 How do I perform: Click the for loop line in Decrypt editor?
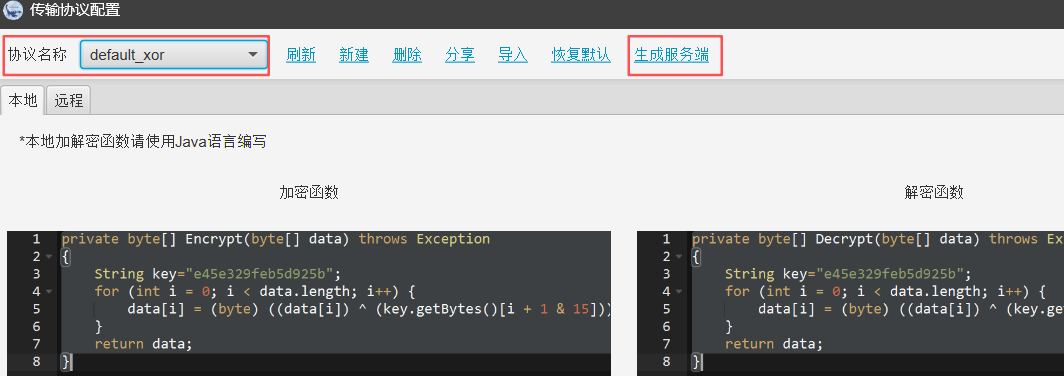(885, 292)
